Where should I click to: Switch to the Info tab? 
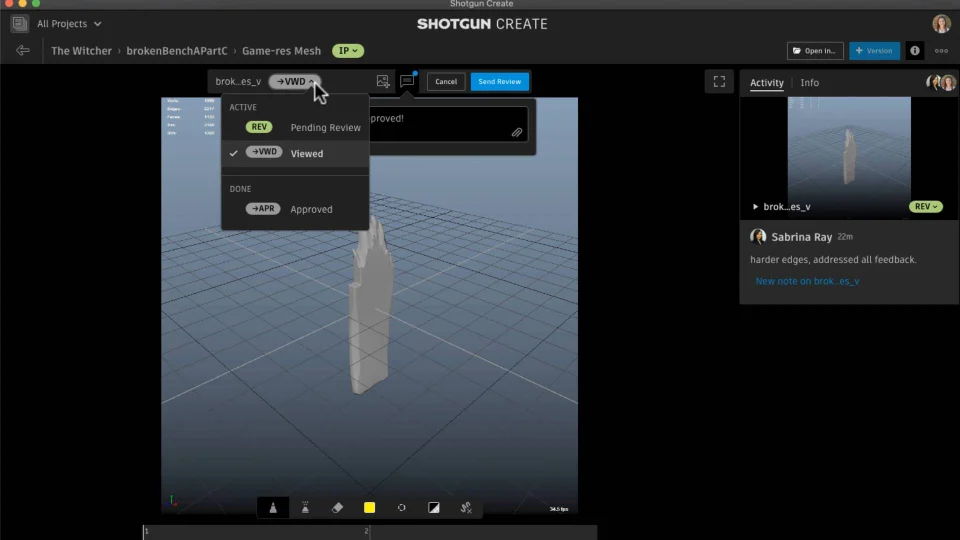(809, 83)
